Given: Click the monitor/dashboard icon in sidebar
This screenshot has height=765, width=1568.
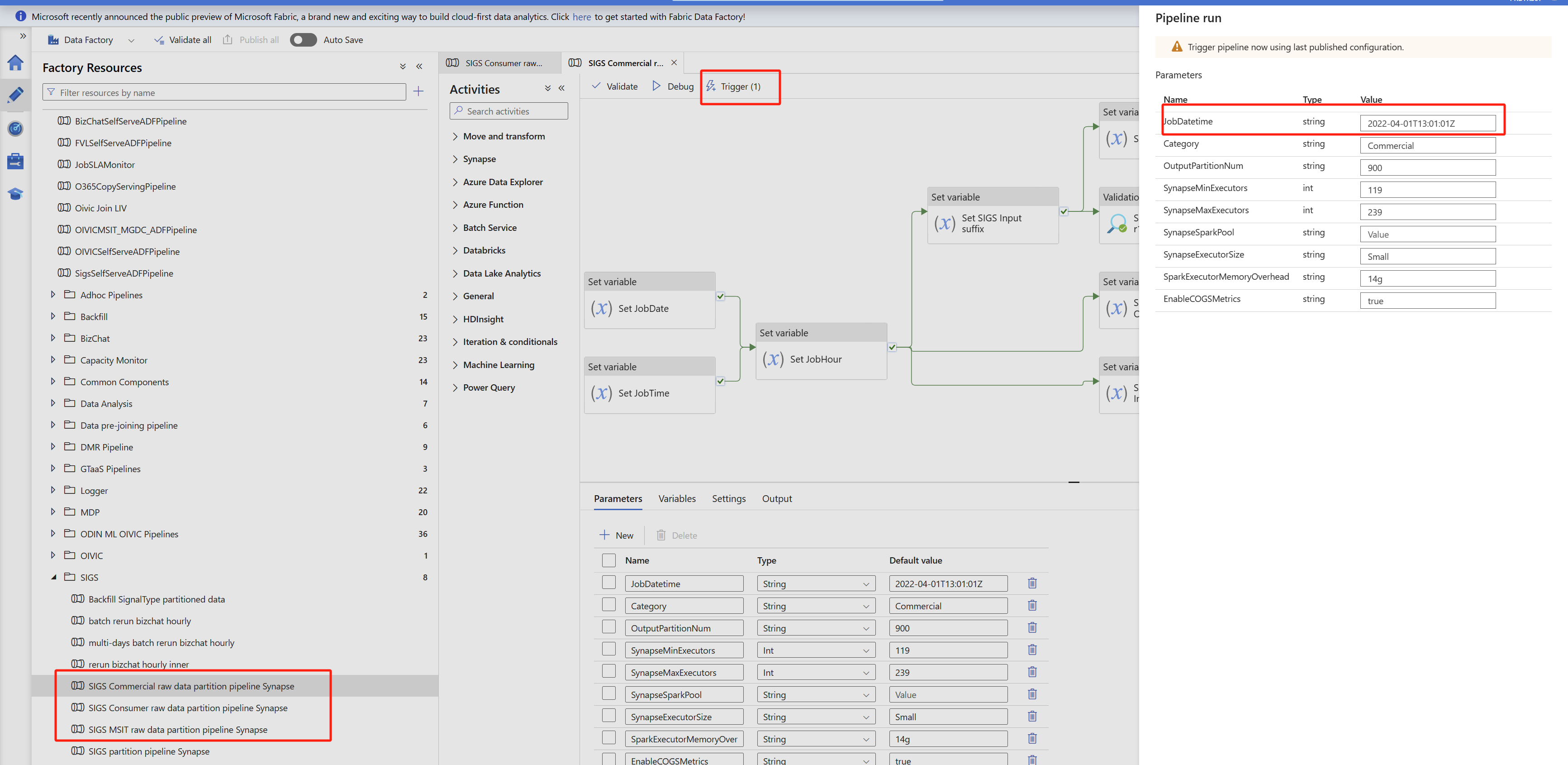Looking at the screenshot, I should point(16,129).
